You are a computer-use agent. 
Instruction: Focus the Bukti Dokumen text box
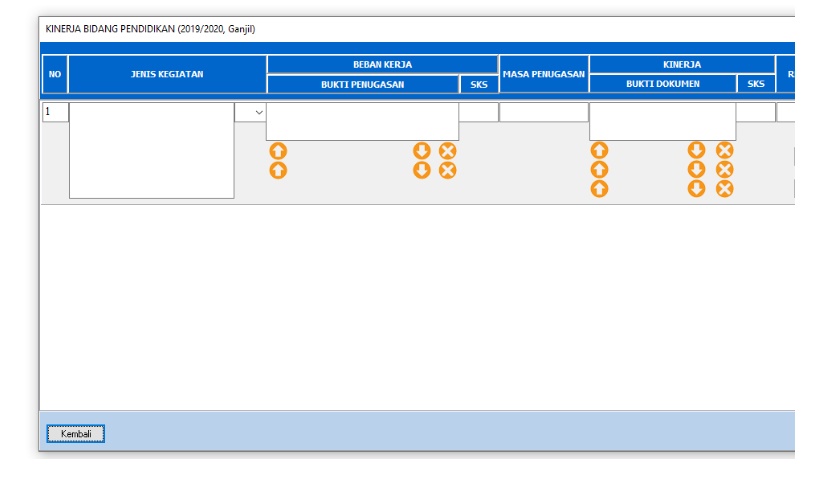click(662, 122)
